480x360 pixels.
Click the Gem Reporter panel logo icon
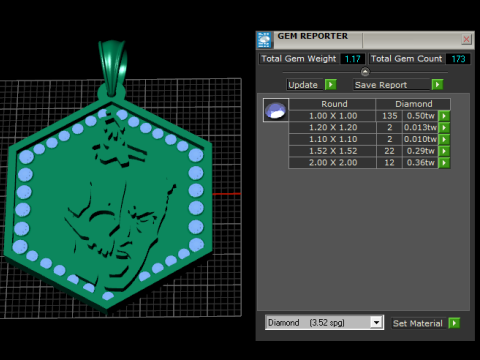[x=264, y=40]
